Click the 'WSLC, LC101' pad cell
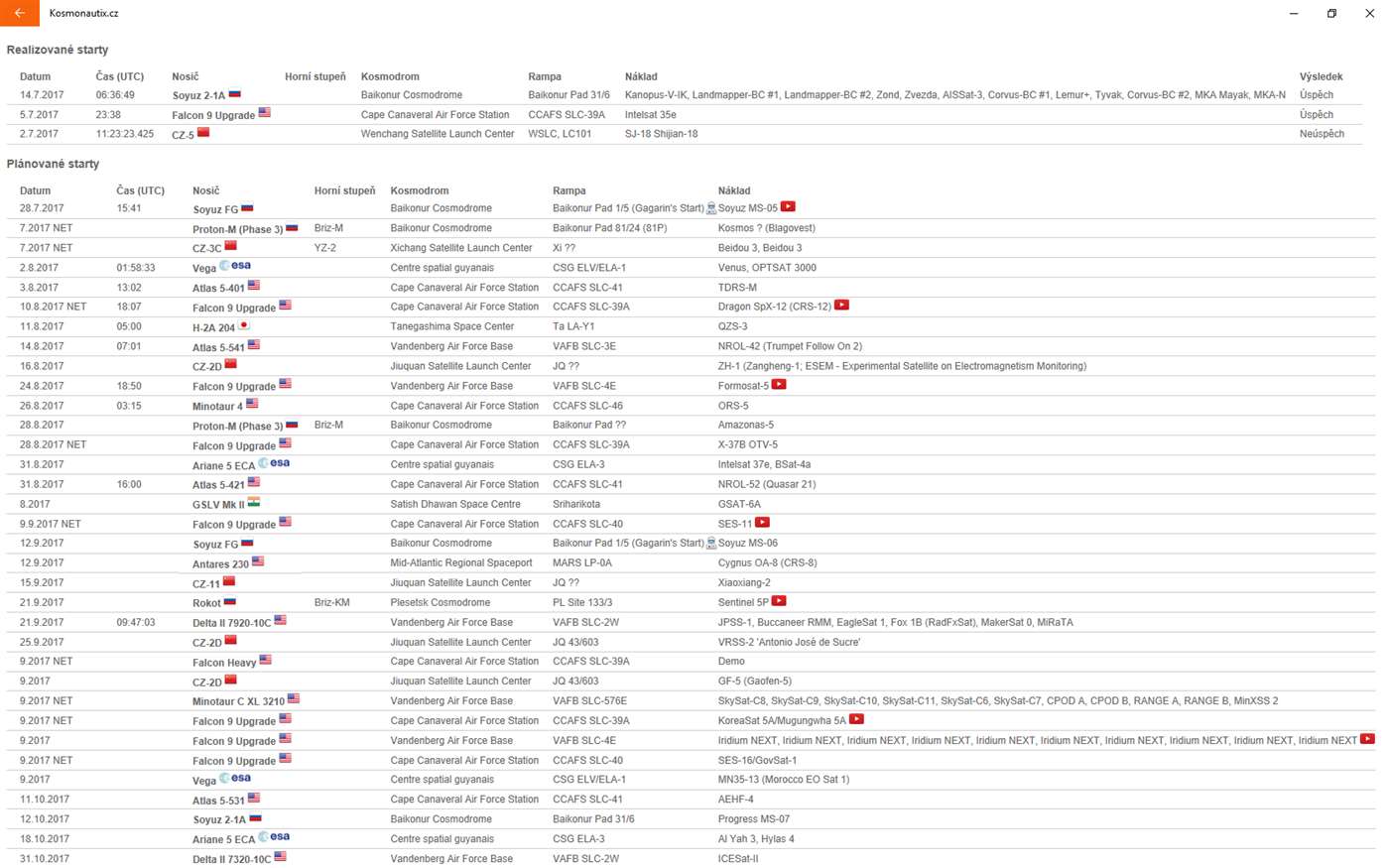 (x=560, y=134)
